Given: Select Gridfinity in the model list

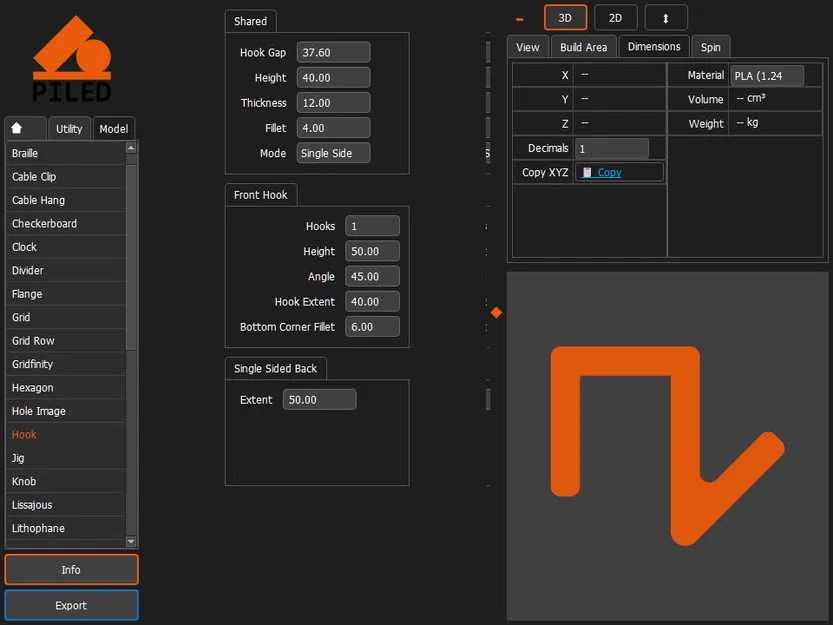Looking at the screenshot, I should [x=66, y=364].
